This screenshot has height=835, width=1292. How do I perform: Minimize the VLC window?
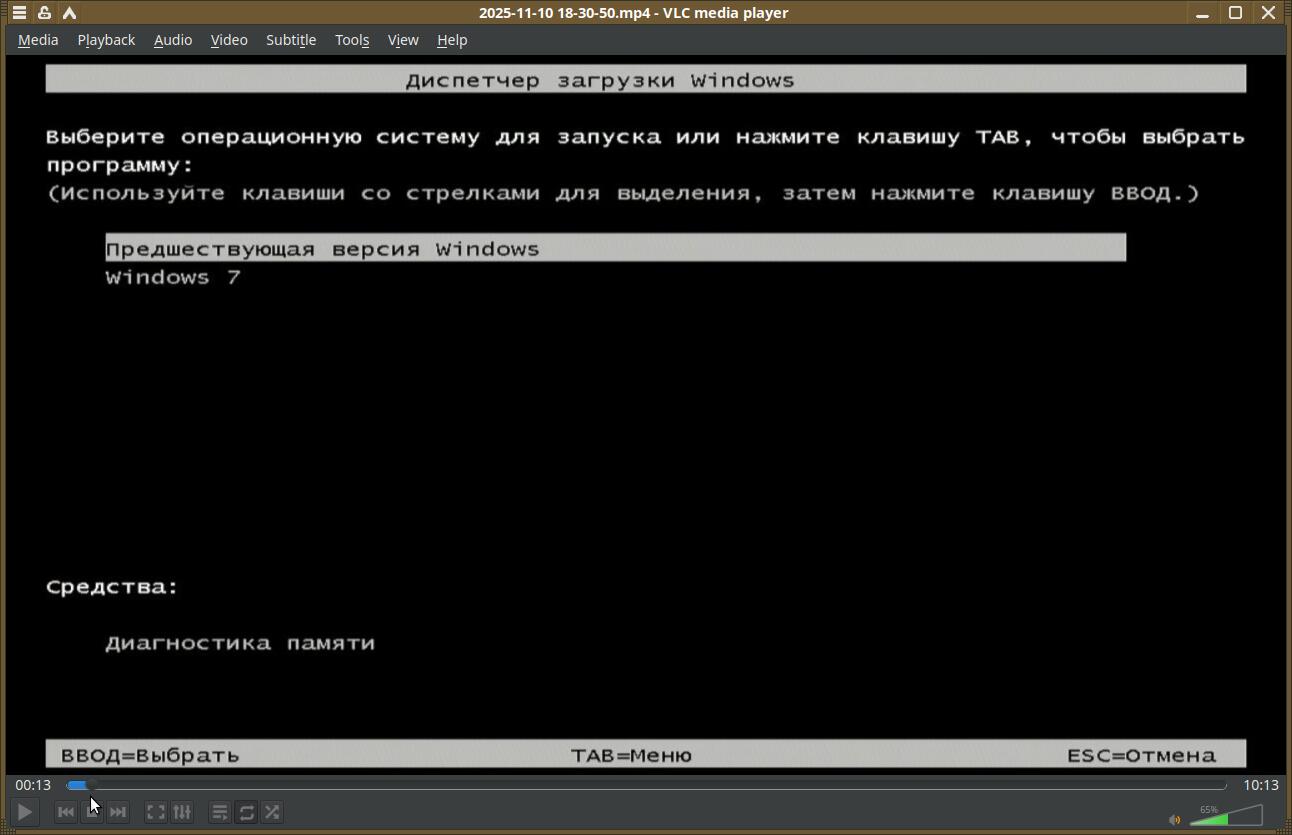coord(1202,13)
